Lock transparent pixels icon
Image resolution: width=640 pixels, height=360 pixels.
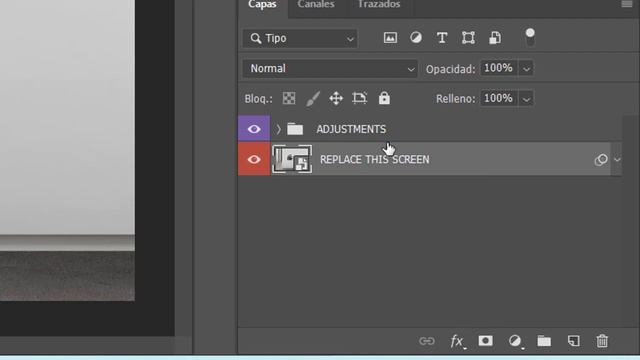point(289,98)
